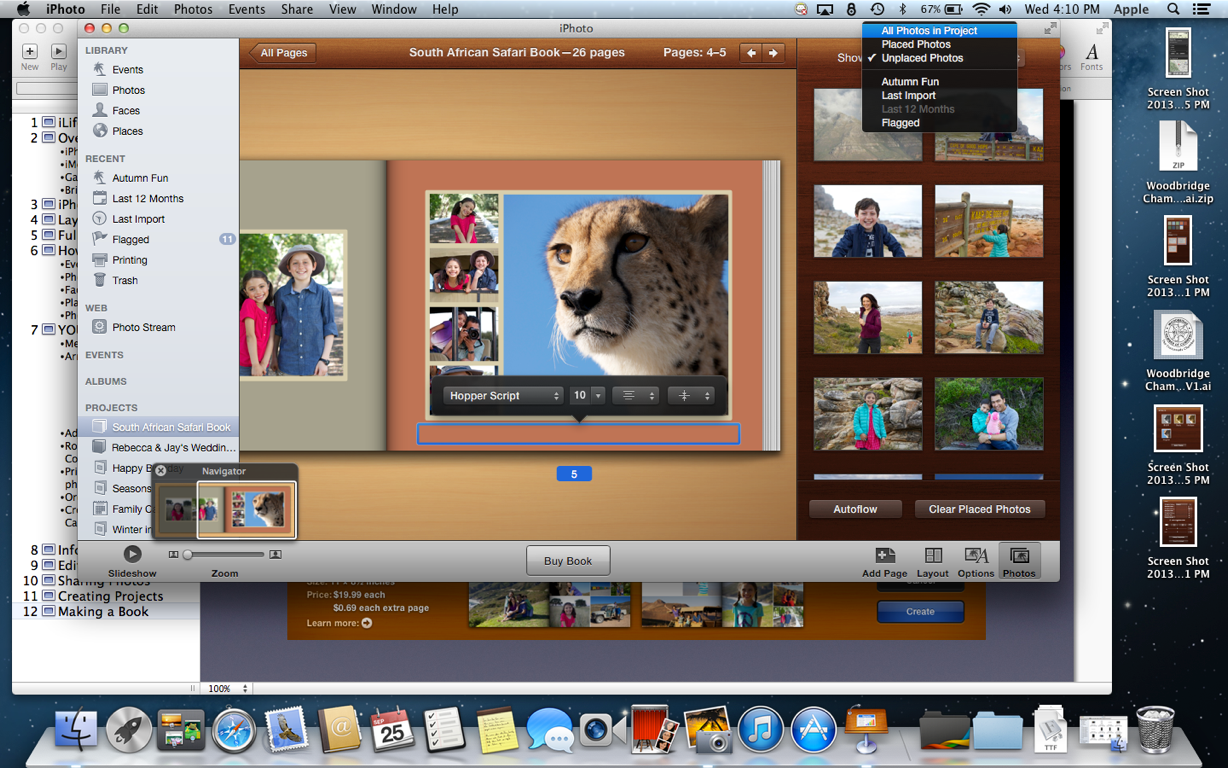This screenshot has height=768, width=1228.
Task: Click the caption text field on page 5
Action: coord(578,434)
